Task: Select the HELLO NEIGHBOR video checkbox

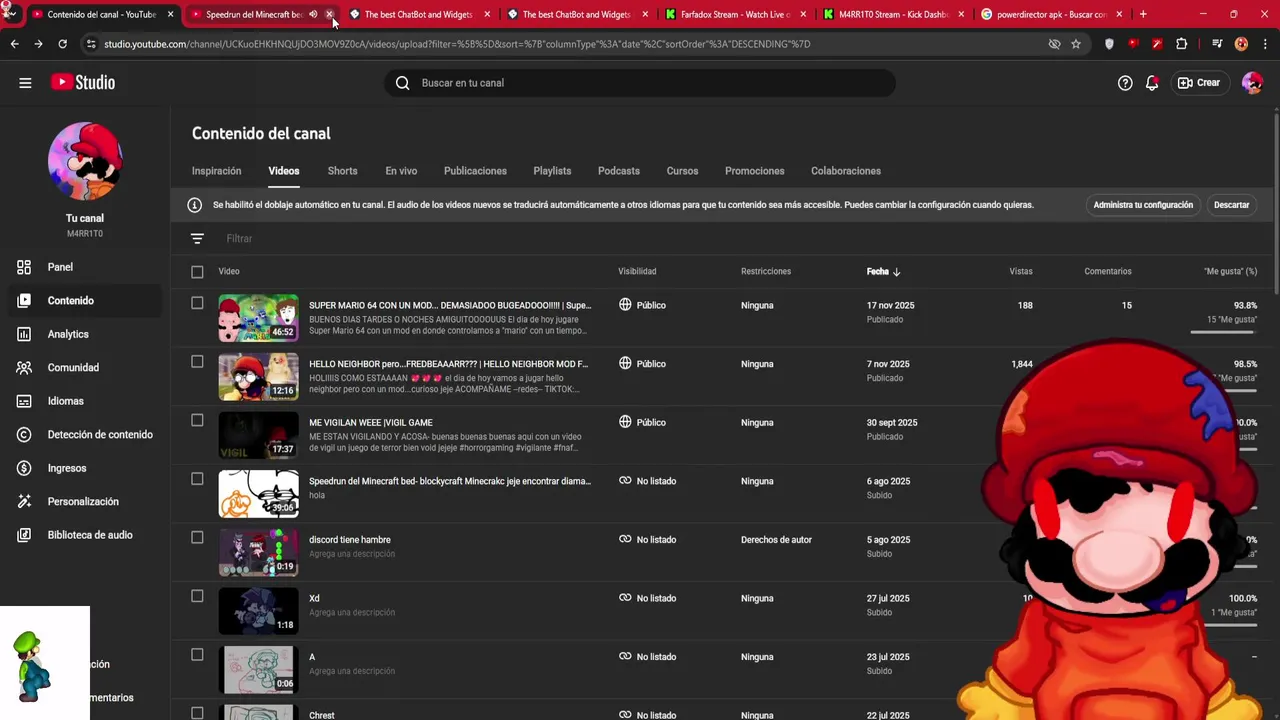Action: pyautogui.click(x=197, y=362)
